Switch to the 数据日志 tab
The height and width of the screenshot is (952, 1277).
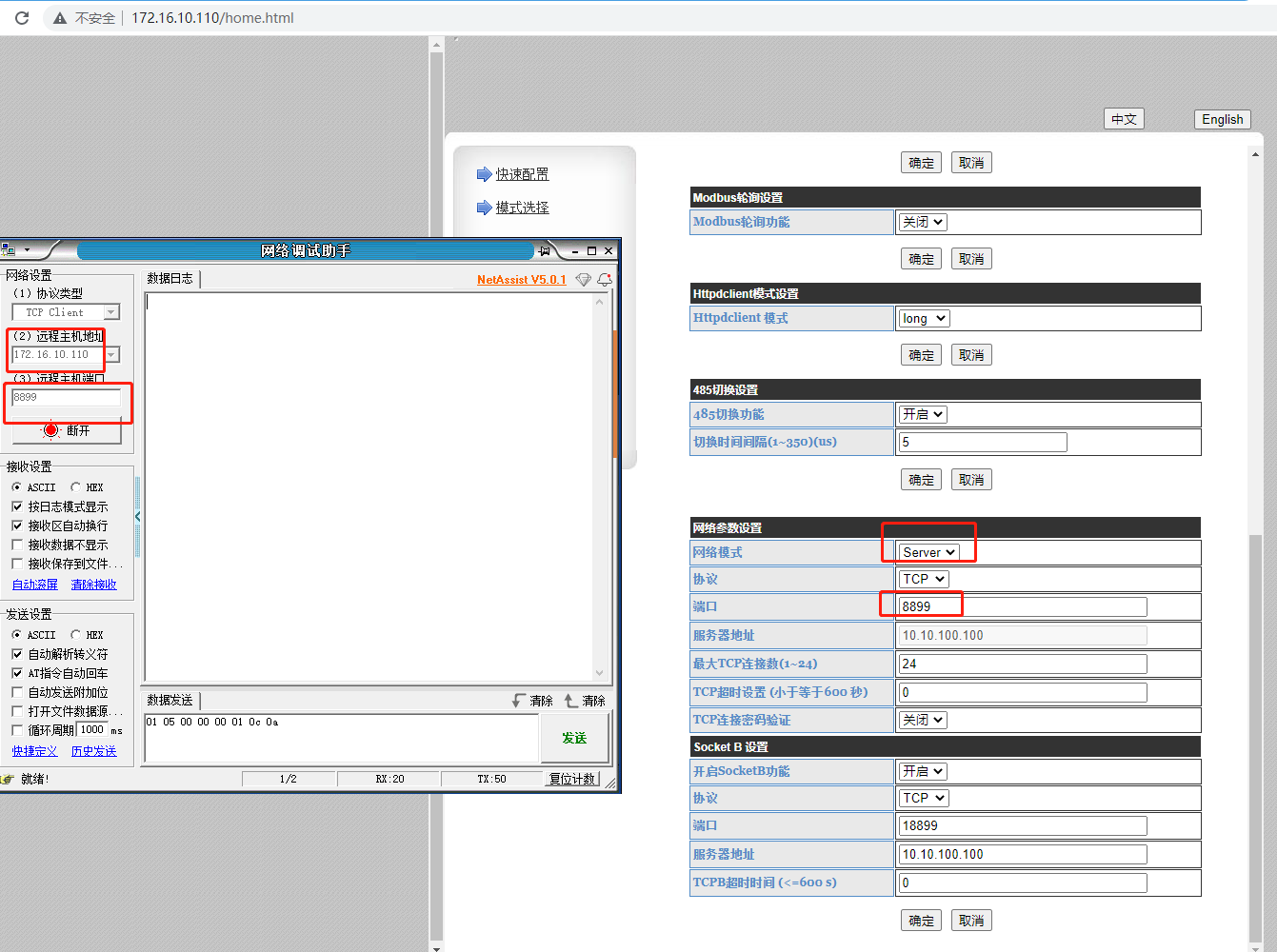coord(170,278)
